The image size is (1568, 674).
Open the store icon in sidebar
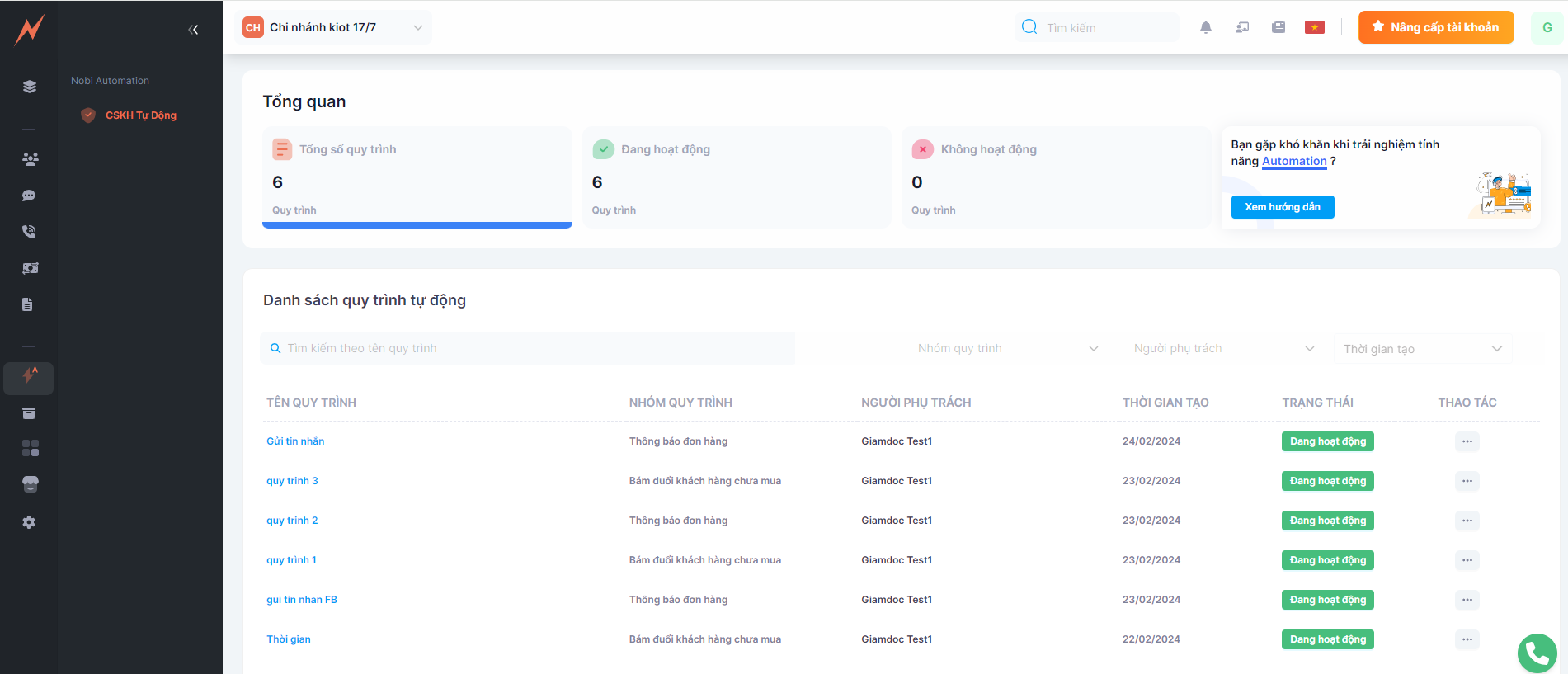(x=30, y=484)
